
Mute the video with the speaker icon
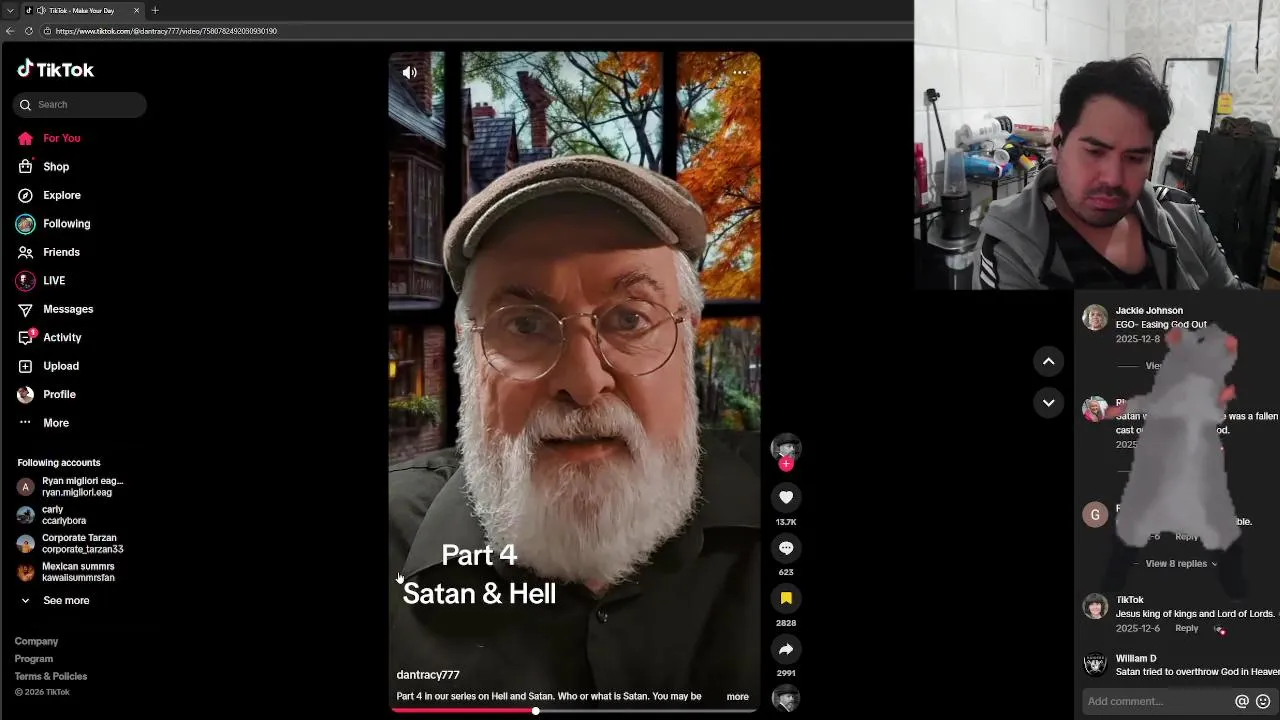pos(409,72)
